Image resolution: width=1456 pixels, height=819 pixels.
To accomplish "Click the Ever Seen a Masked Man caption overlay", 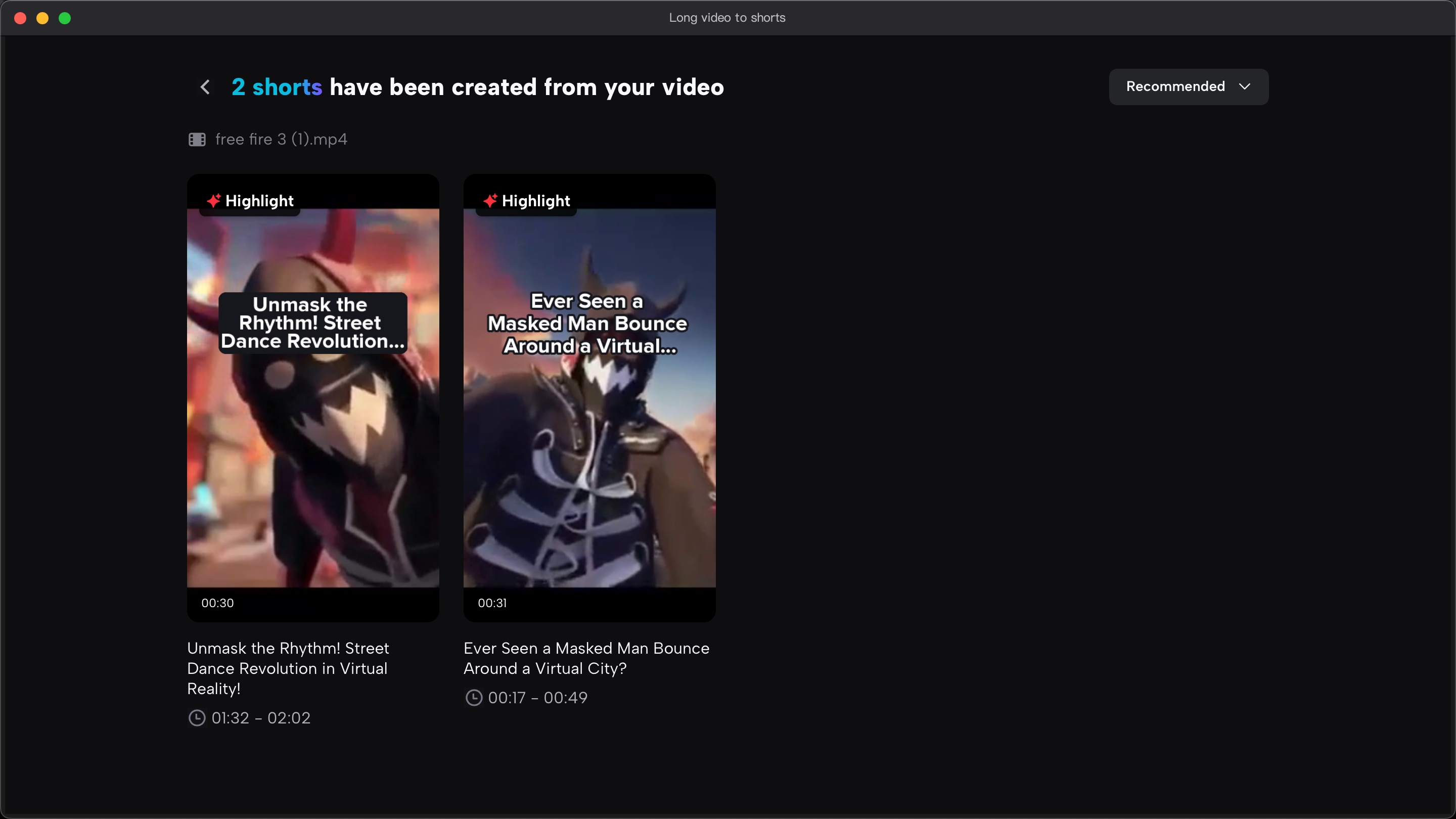I will [x=588, y=324].
